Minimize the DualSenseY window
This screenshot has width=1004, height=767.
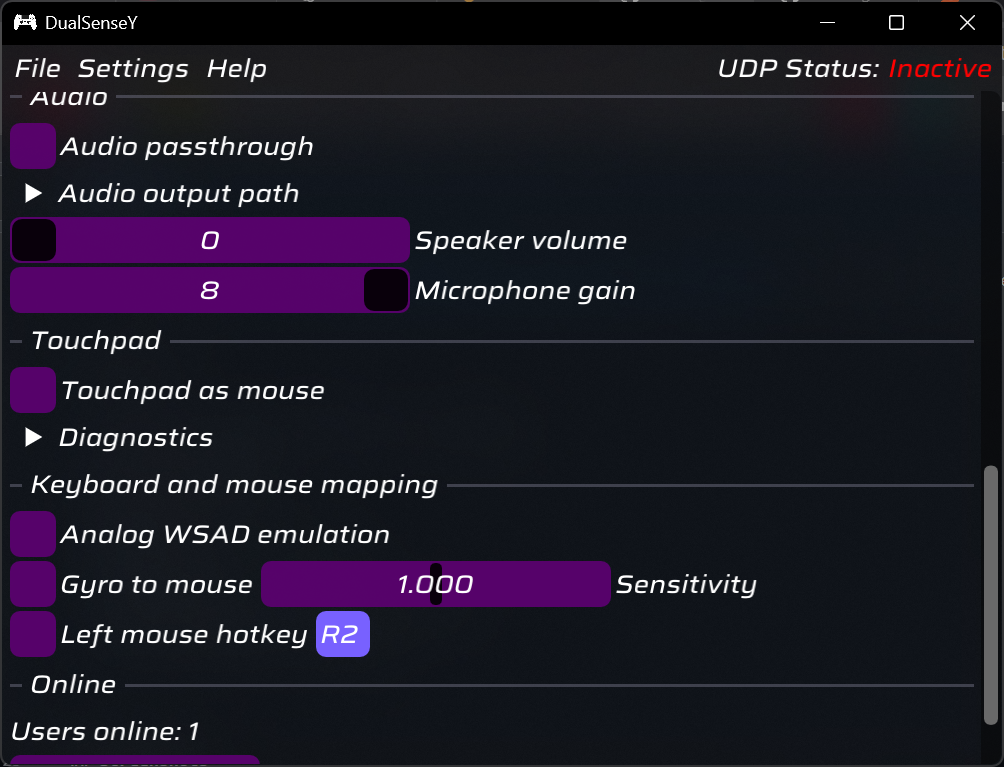tap(827, 22)
